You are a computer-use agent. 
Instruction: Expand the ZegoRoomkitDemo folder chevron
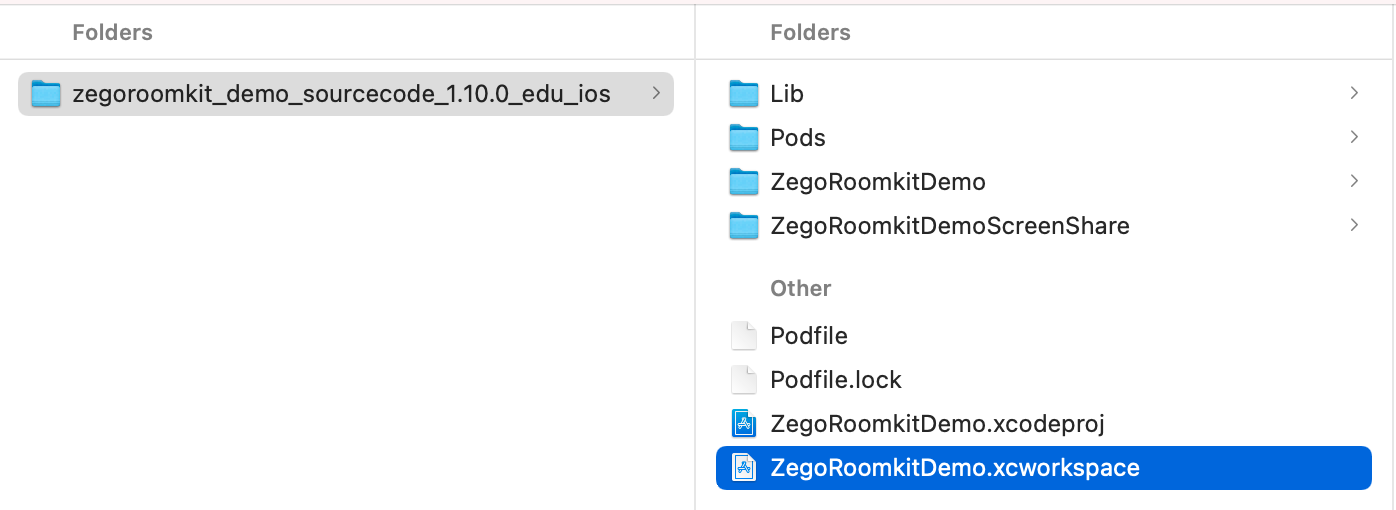(1354, 181)
